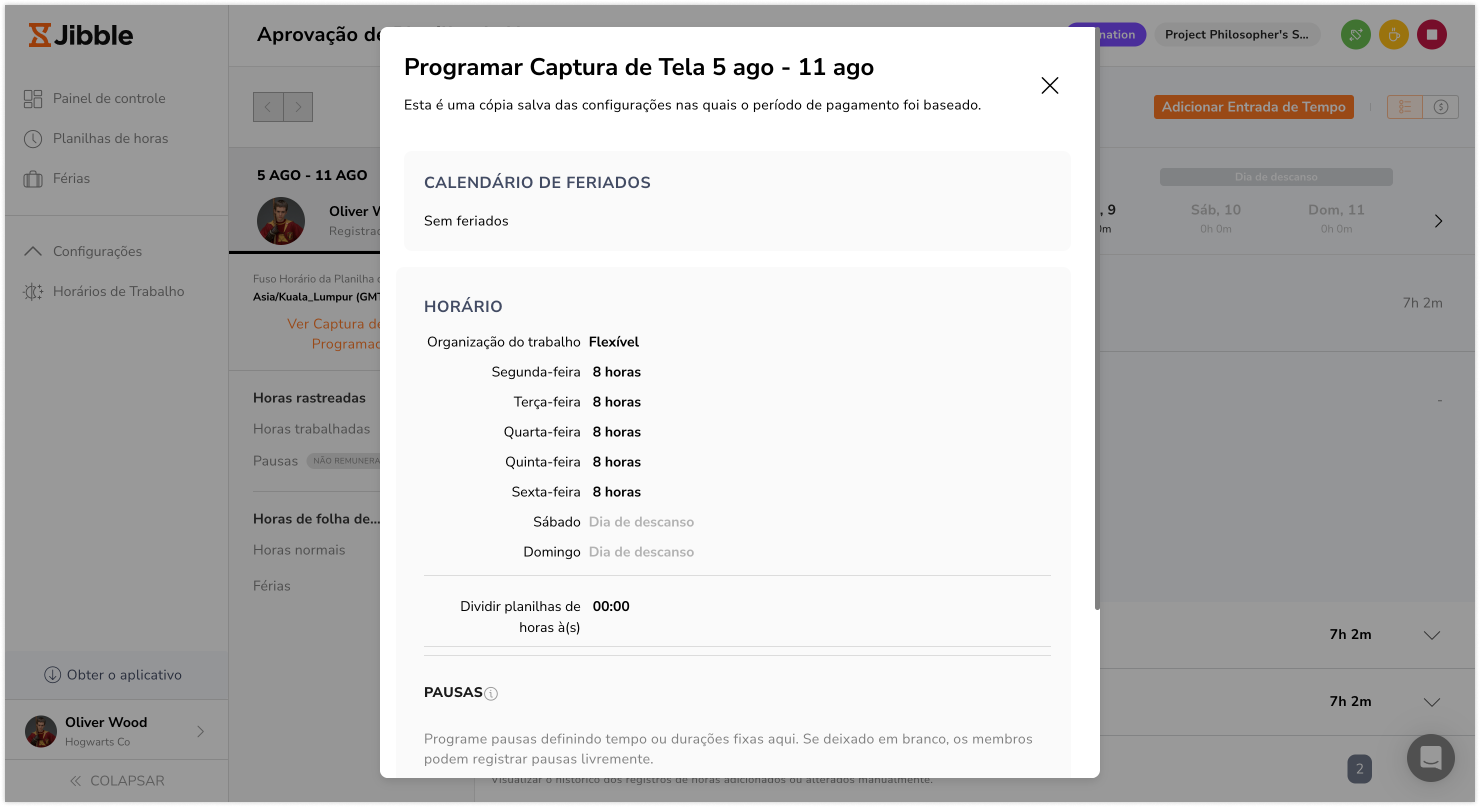
Task: Open the chat support bubble icon
Action: pyautogui.click(x=1430, y=758)
